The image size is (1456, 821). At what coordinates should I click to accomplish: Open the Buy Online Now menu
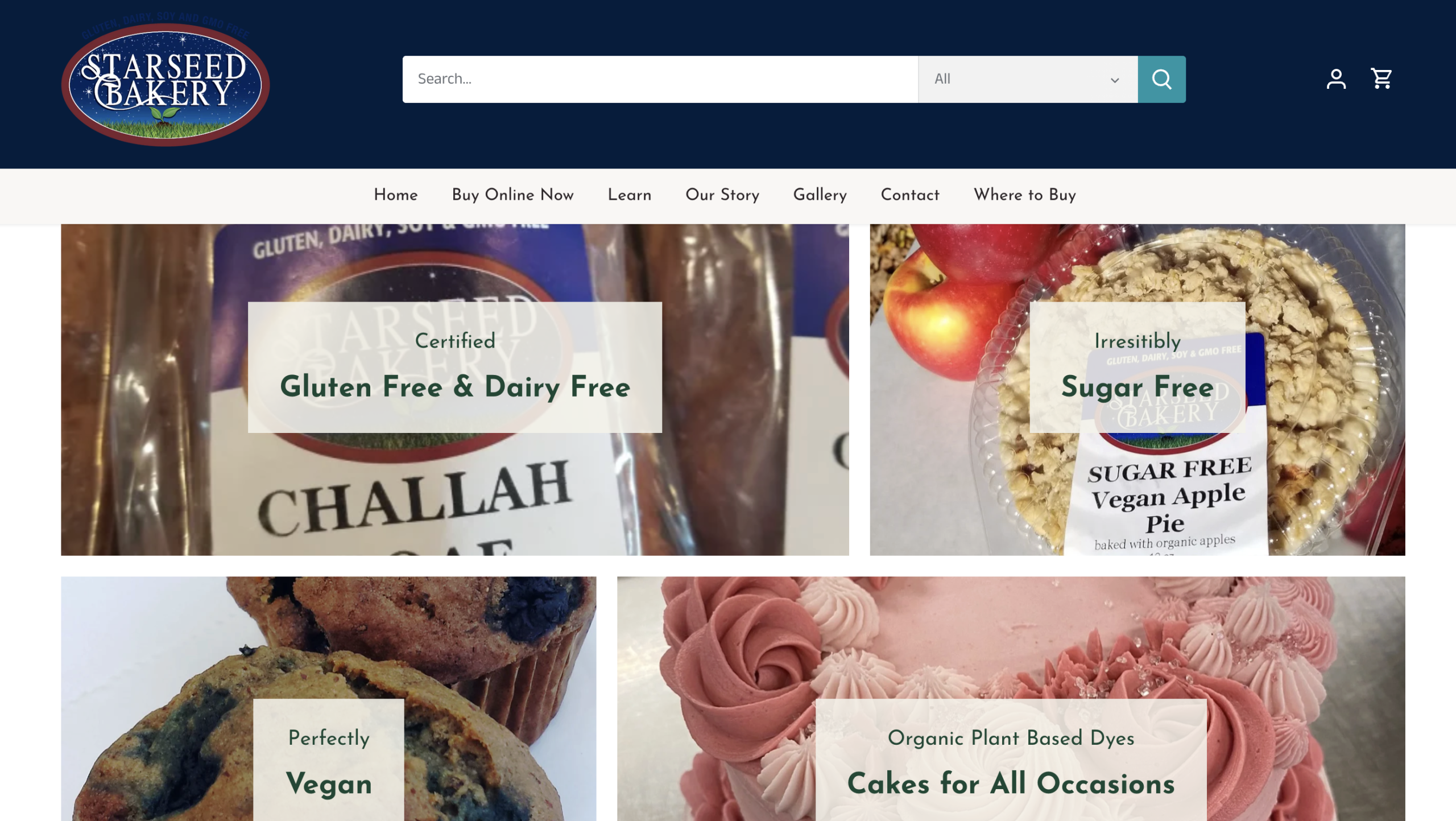[512, 195]
